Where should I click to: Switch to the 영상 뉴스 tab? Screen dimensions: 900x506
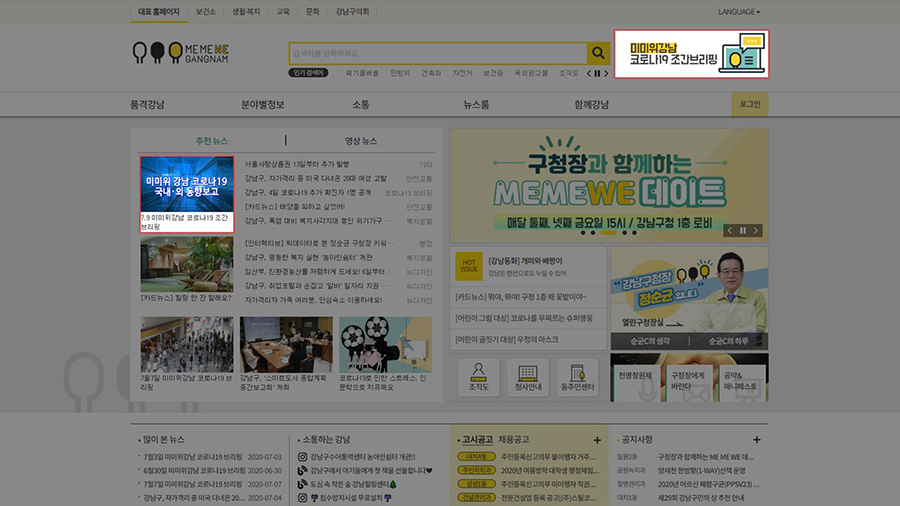coord(361,141)
